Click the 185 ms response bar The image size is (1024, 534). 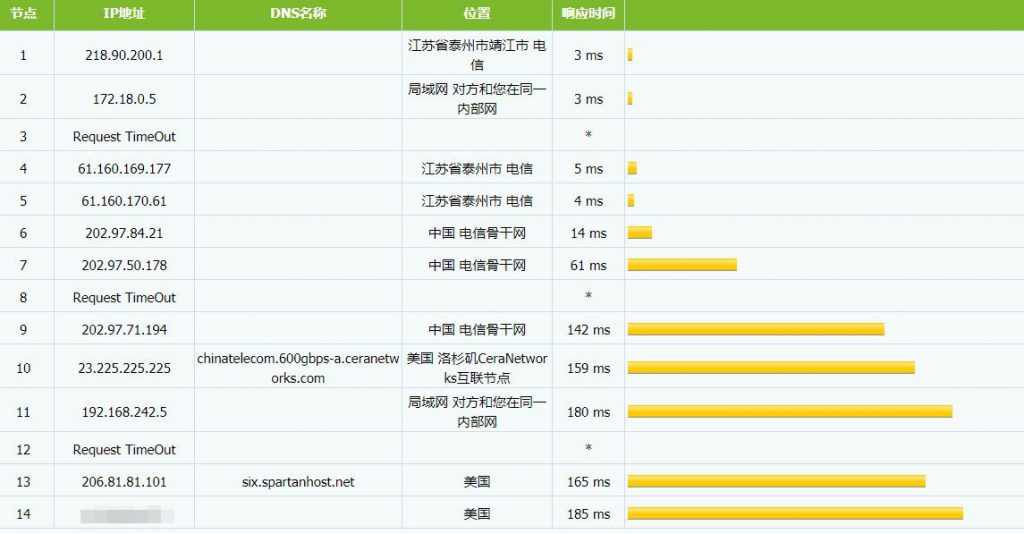pos(795,514)
